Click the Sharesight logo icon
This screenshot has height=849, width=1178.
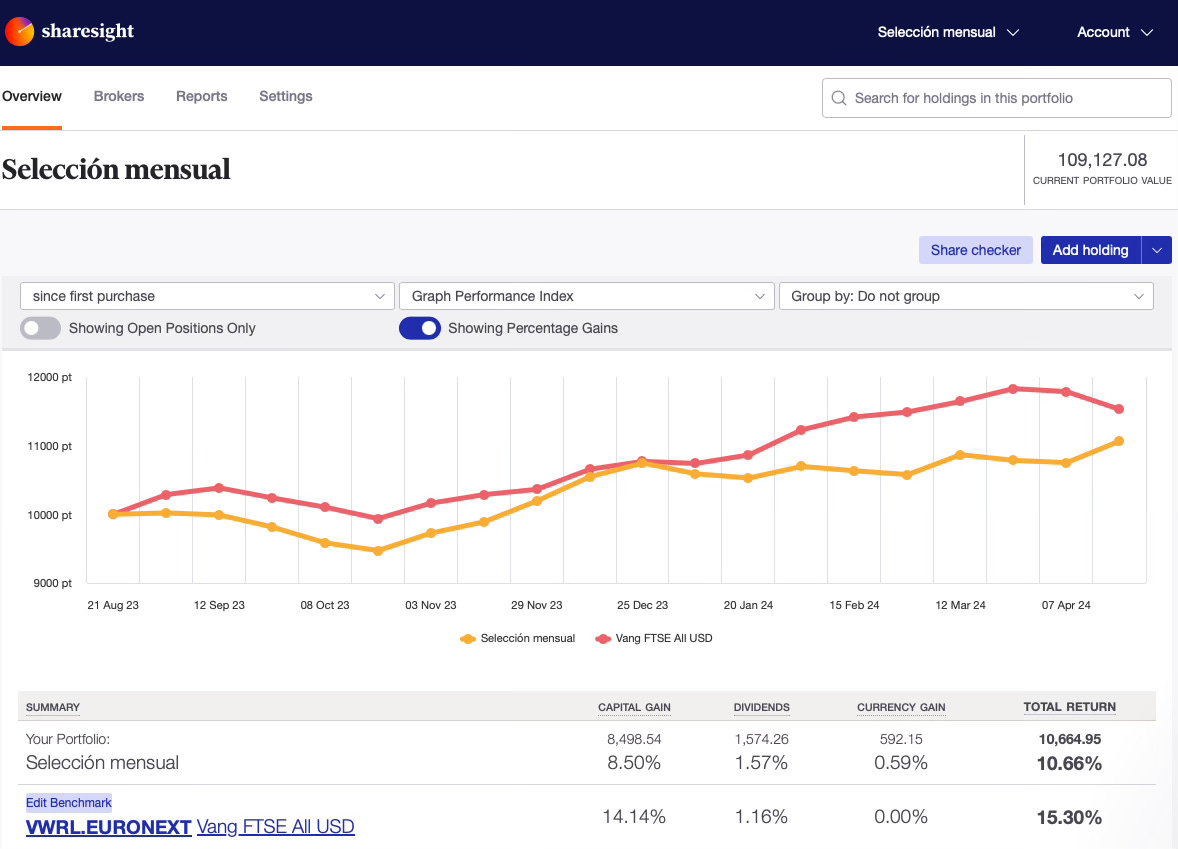(20, 32)
